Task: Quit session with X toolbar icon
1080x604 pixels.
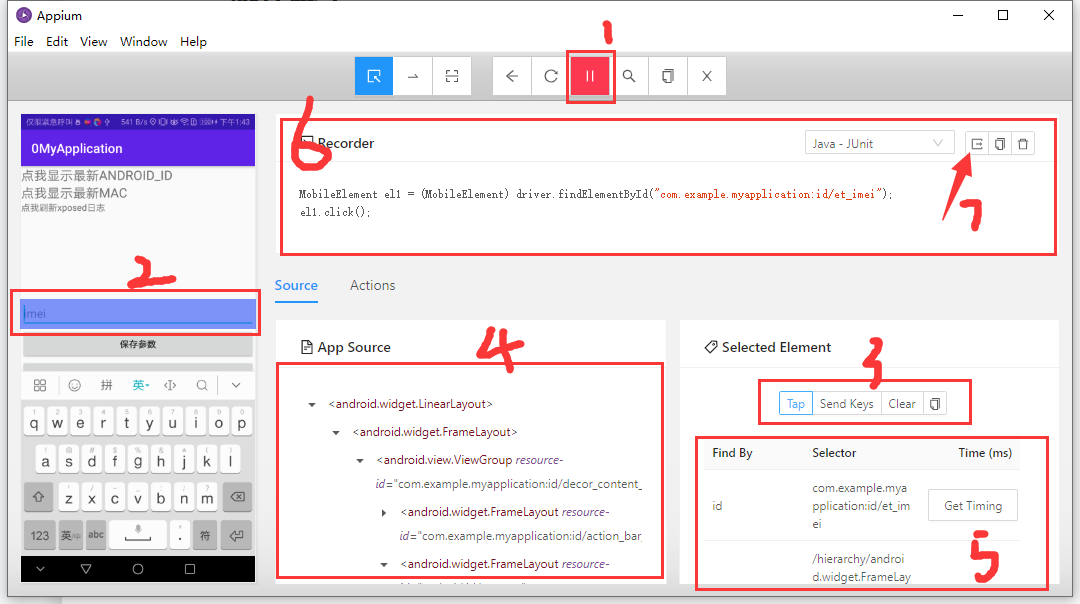Action: pyautogui.click(x=707, y=76)
